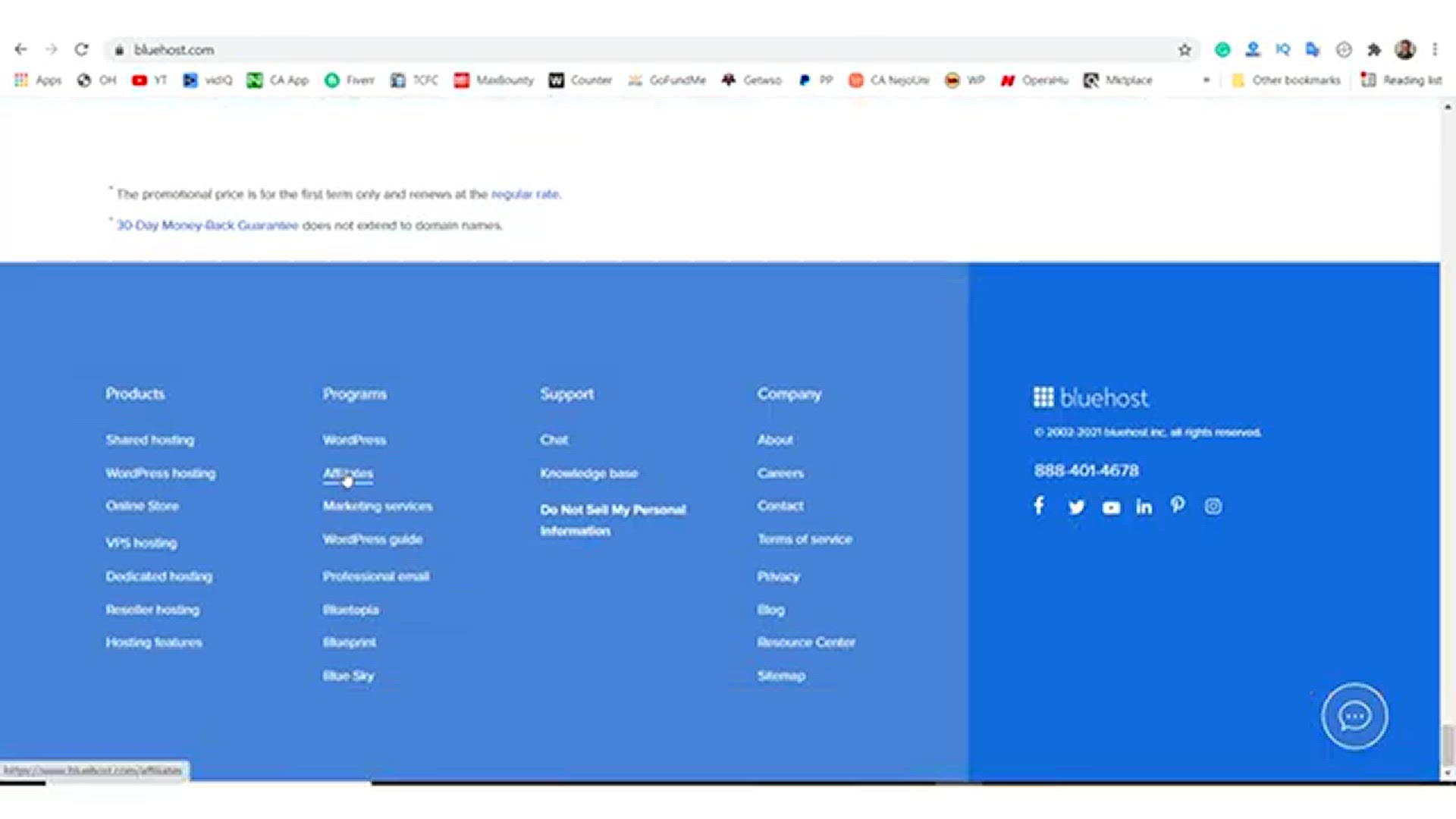The image size is (1456, 819).
Task: Open Bluehost's Facebook page icon
Action: [x=1039, y=506]
